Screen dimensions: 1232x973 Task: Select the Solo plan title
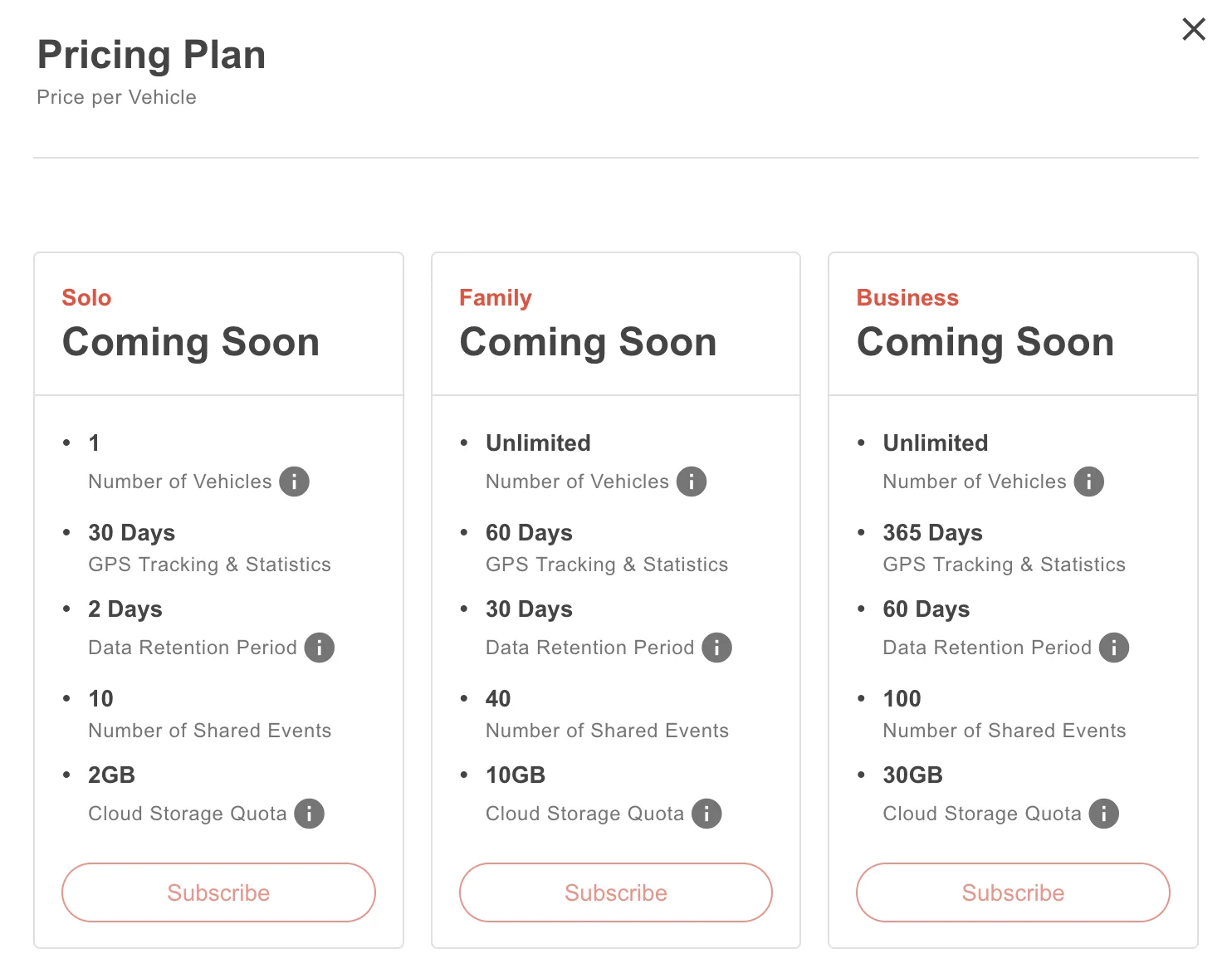(86, 298)
